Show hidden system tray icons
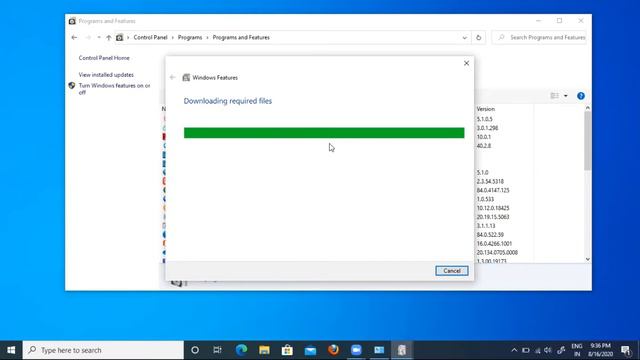This screenshot has height=360, width=640. (x=514, y=350)
